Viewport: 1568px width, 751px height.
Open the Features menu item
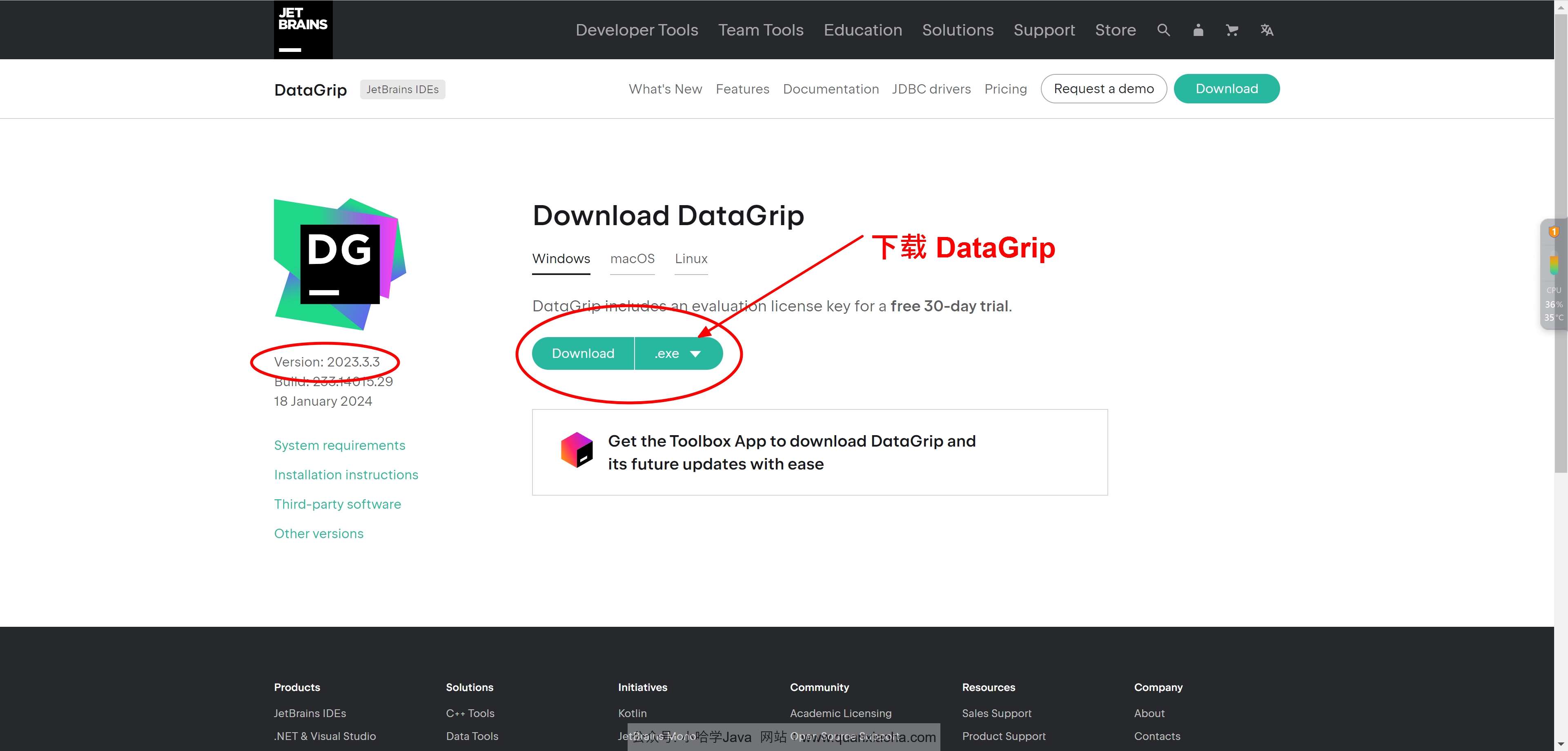742,89
